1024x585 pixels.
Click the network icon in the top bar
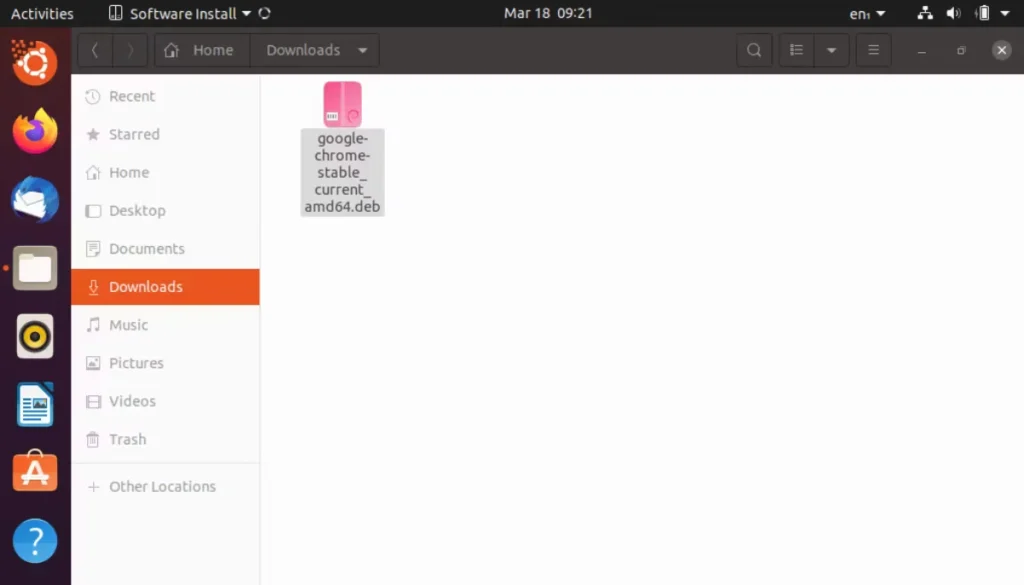(924, 13)
